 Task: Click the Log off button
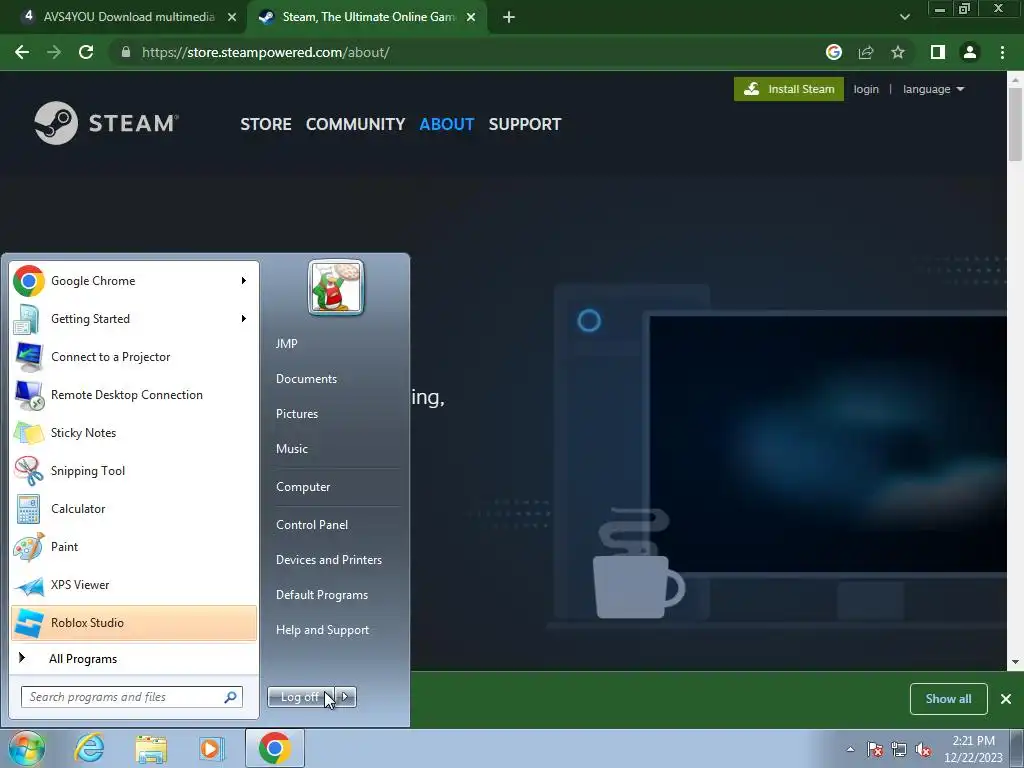coord(301,697)
